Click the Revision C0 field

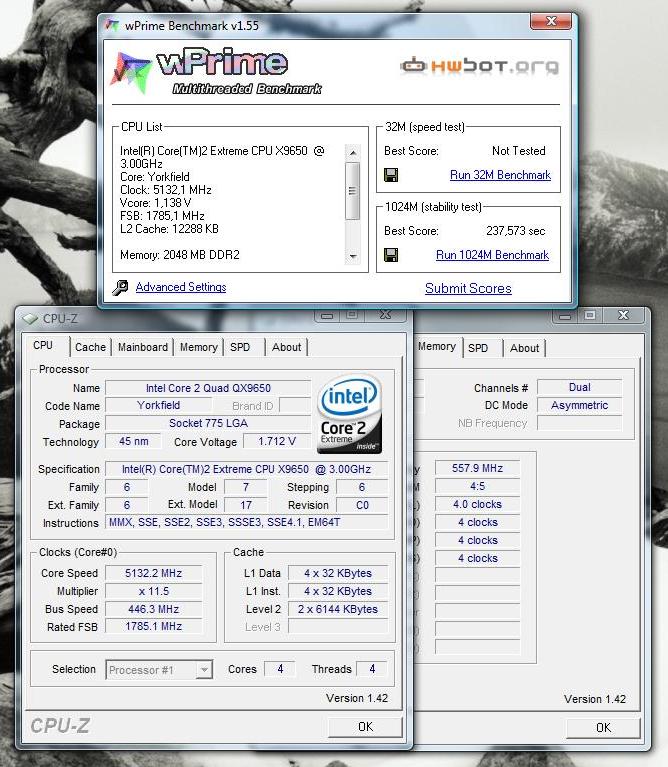(362, 505)
